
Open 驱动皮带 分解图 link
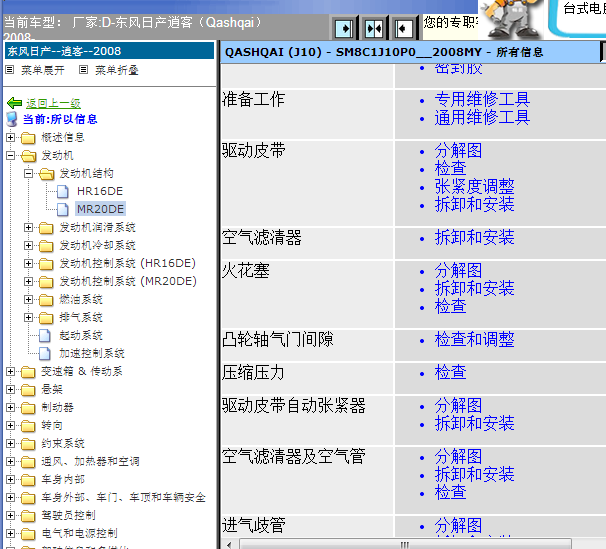click(x=458, y=151)
